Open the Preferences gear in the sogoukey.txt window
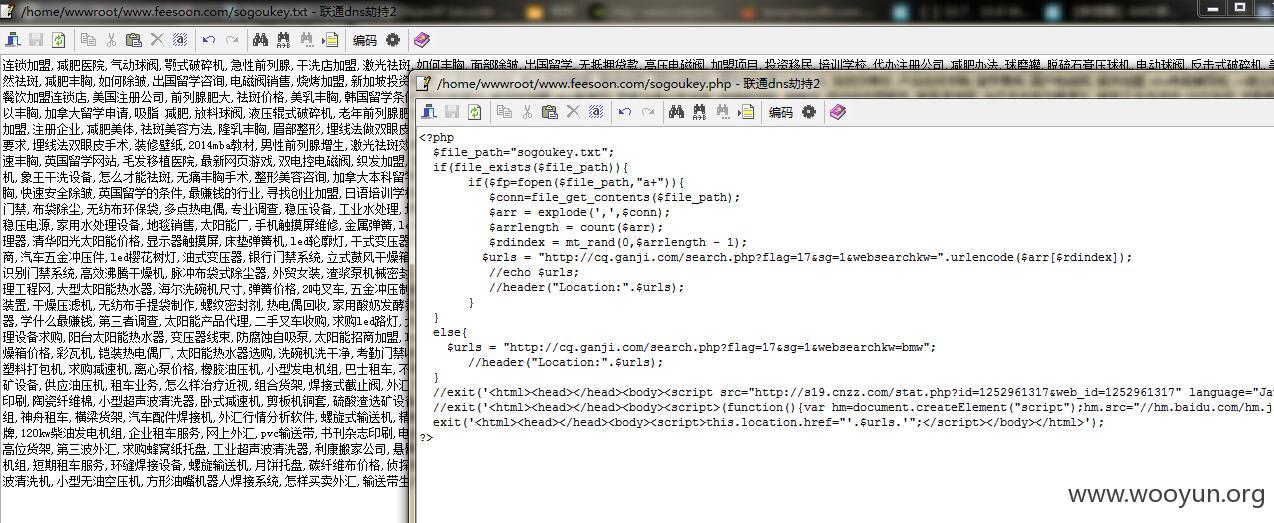Screen dimensions: 1274x523 point(392,40)
